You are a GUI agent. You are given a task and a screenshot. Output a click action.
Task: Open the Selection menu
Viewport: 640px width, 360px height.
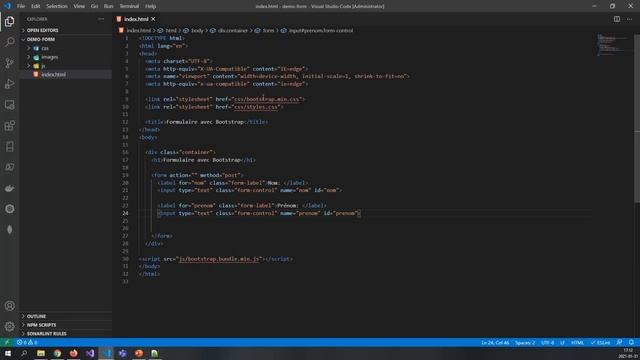coord(57,6)
